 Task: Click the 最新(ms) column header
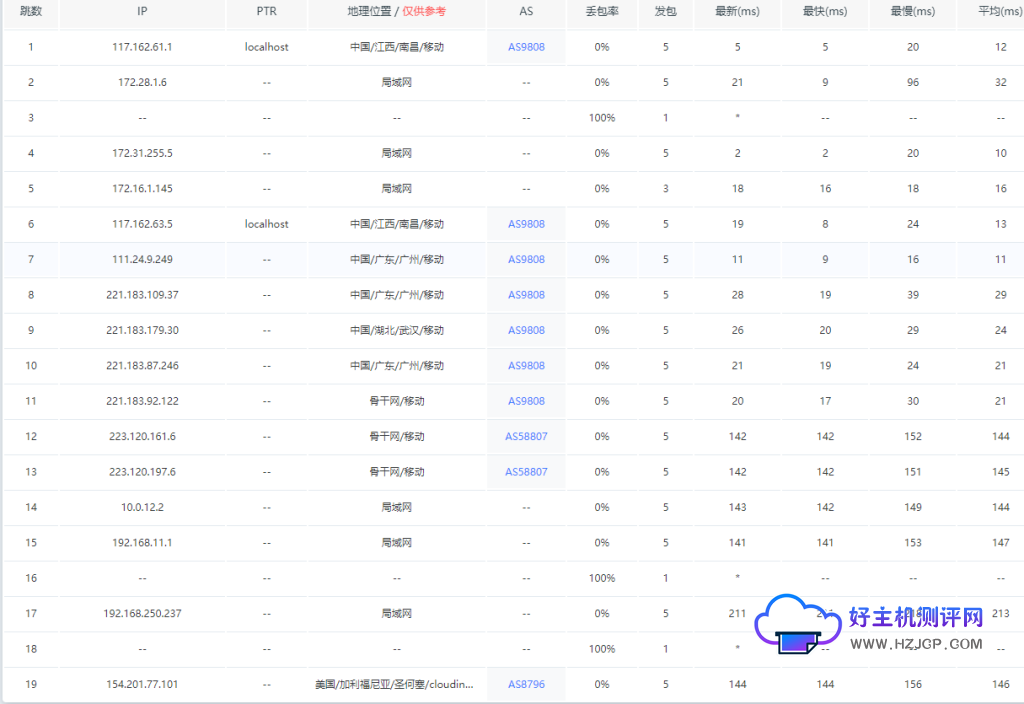click(737, 12)
